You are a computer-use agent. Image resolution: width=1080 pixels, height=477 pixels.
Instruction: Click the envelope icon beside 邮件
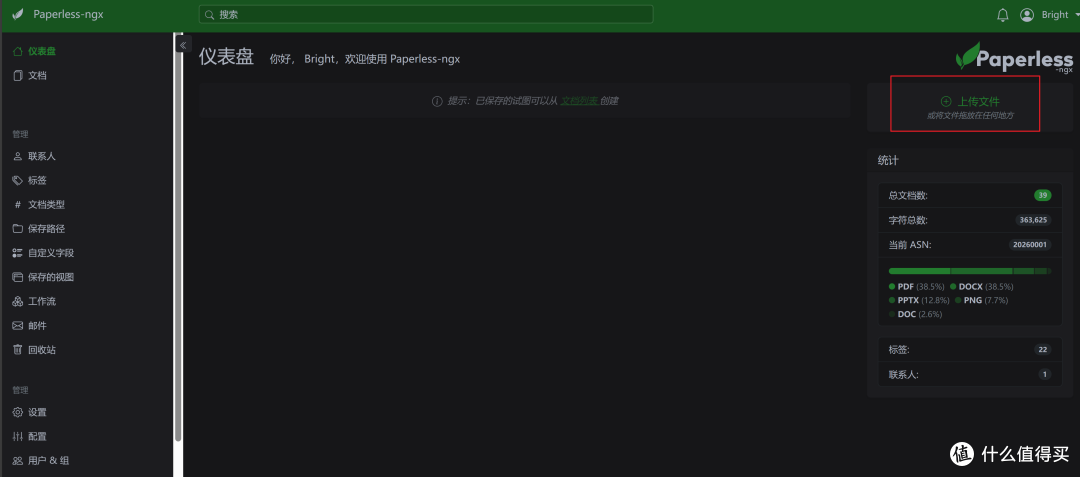click(18, 326)
